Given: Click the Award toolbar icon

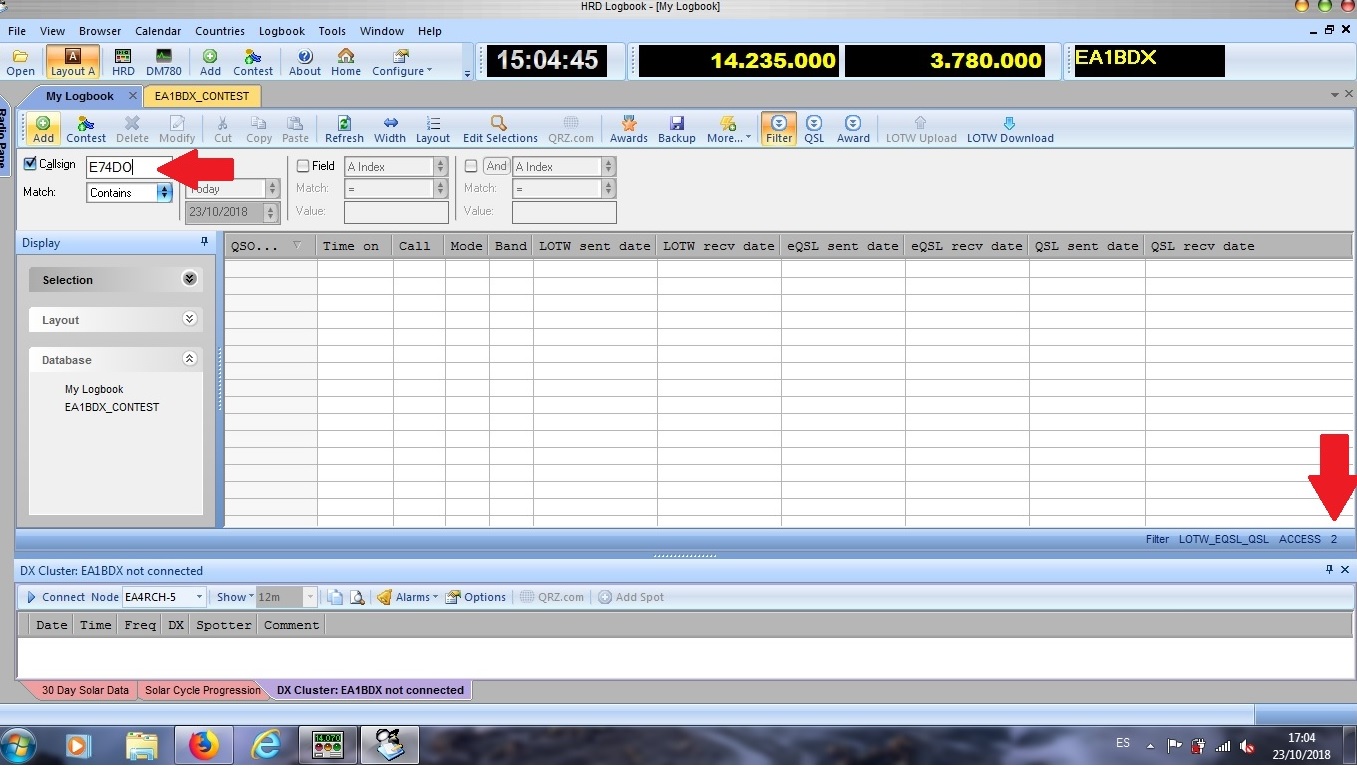Looking at the screenshot, I should pyautogui.click(x=853, y=130).
